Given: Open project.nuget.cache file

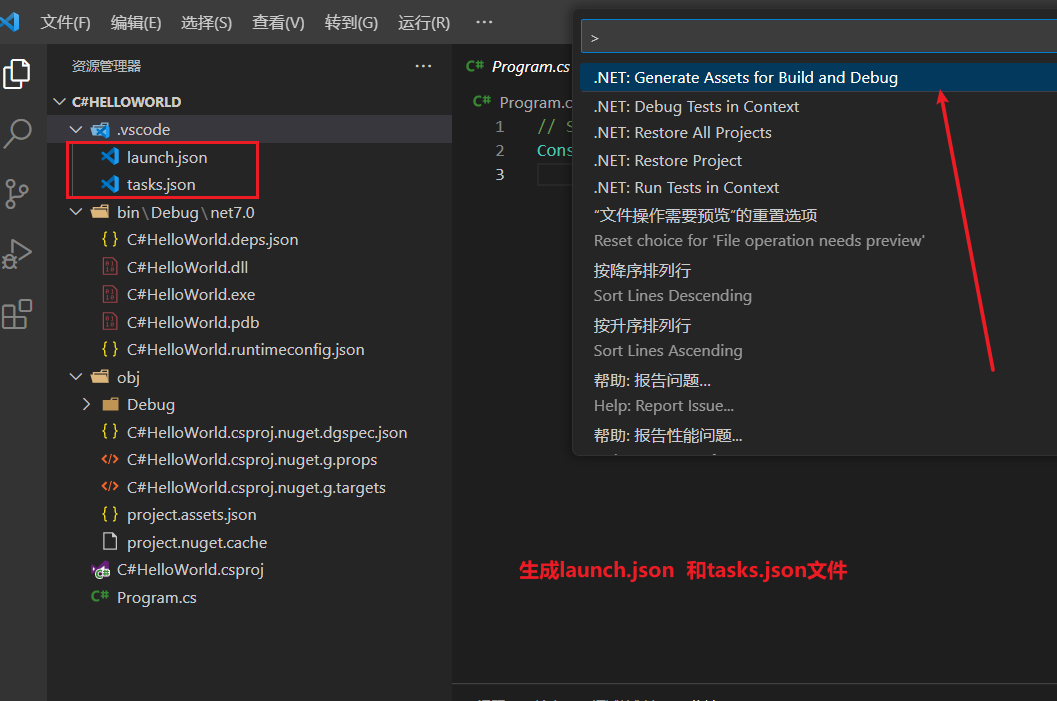Looking at the screenshot, I should [x=197, y=542].
